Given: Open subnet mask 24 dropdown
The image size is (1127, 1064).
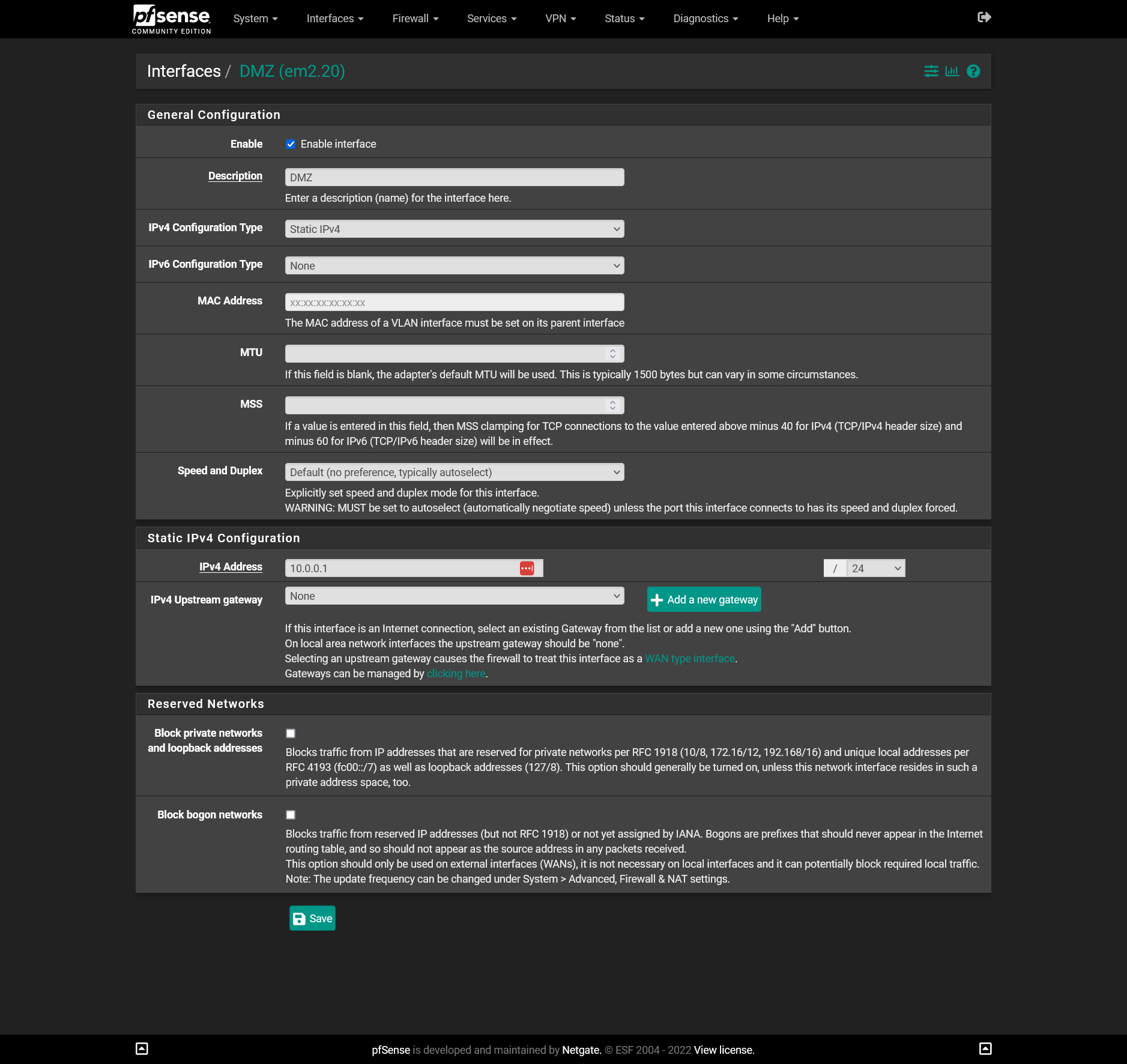Looking at the screenshot, I should click(876, 568).
